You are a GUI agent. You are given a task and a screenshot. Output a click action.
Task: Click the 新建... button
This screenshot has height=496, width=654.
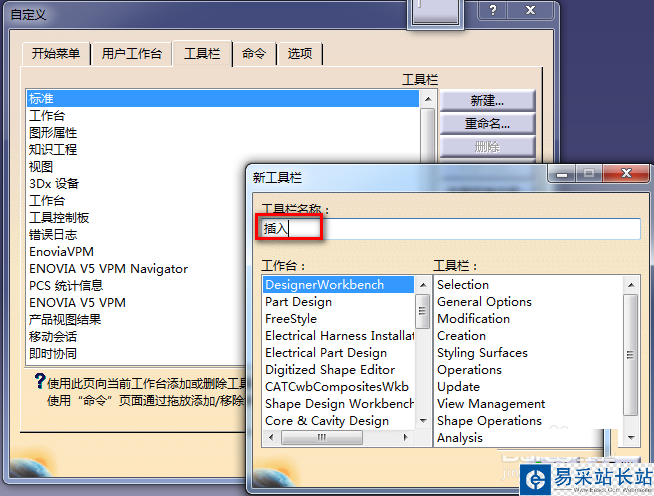tap(487, 101)
